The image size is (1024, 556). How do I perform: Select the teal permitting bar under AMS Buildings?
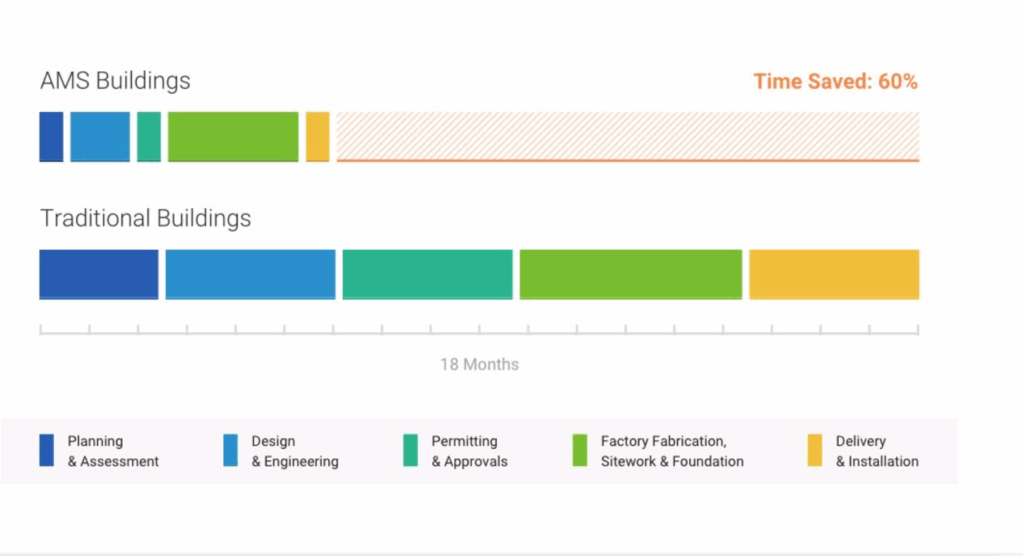[x=149, y=137]
